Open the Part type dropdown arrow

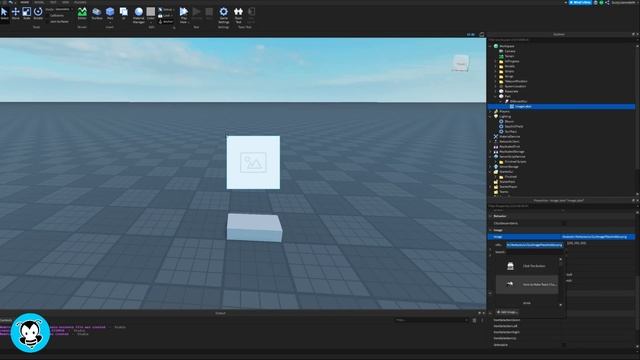click(x=110, y=22)
